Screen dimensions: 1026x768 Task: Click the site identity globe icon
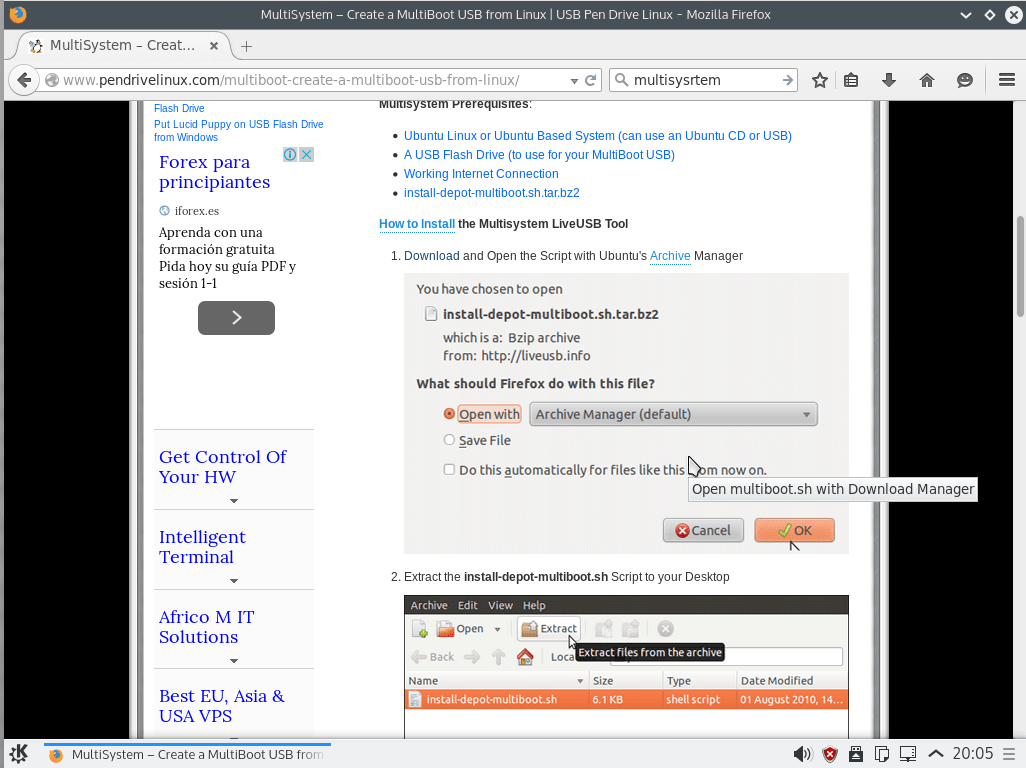point(52,80)
